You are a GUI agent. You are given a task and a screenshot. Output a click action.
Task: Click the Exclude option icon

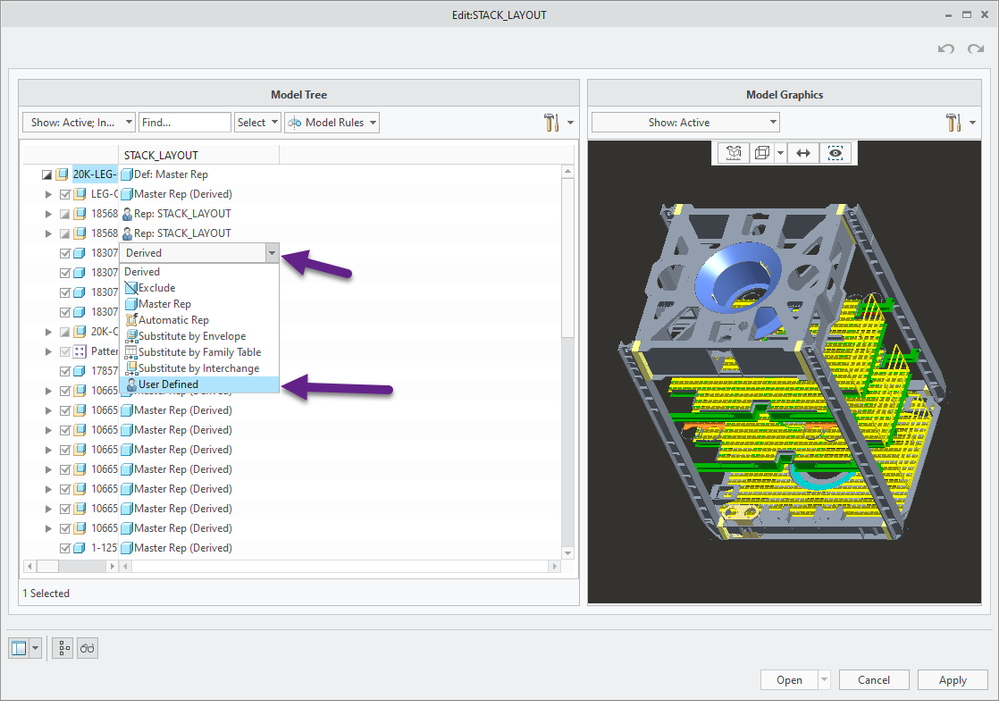tap(131, 288)
